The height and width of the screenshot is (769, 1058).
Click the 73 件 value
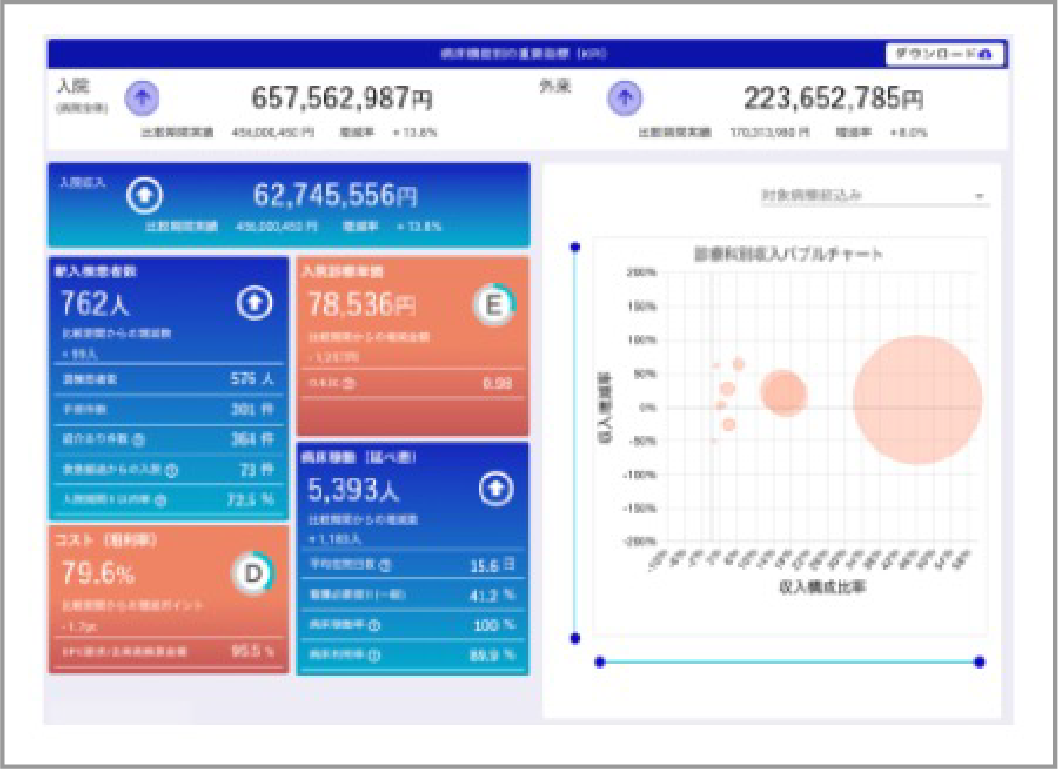pos(256,469)
